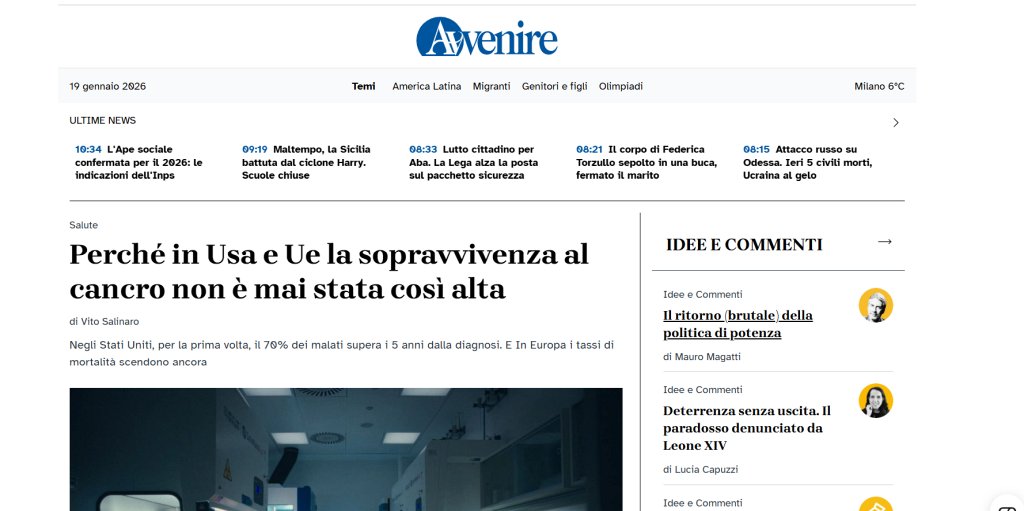This screenshot has height=511, width=1024.
Task: Click Lucia Capuzzi's author avatar
Action: pyautogui.click(x=875, y=400)
